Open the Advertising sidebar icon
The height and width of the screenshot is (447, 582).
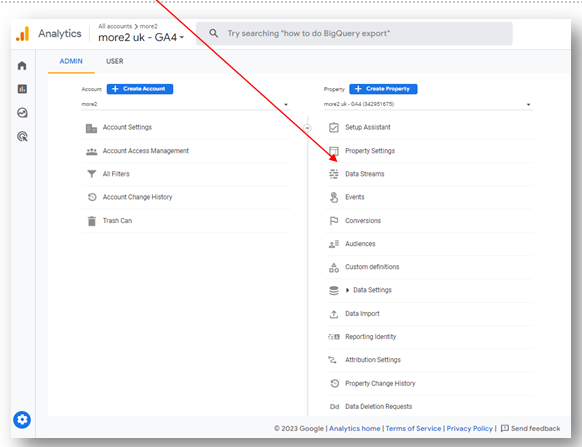(22, 137)
